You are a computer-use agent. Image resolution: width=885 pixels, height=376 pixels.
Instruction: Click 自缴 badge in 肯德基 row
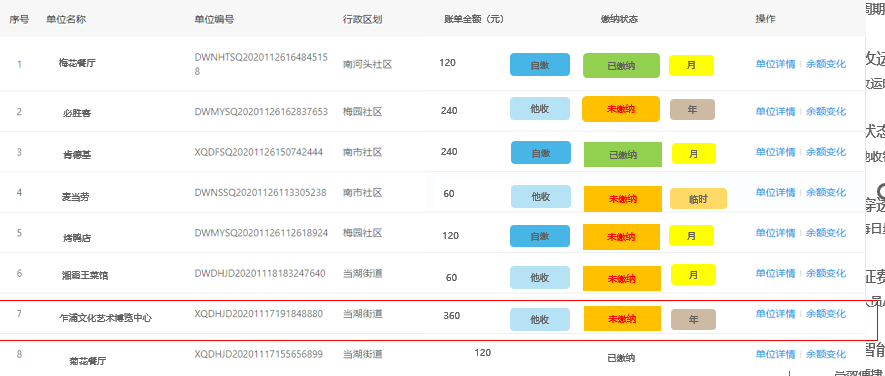tap(541, 153)
